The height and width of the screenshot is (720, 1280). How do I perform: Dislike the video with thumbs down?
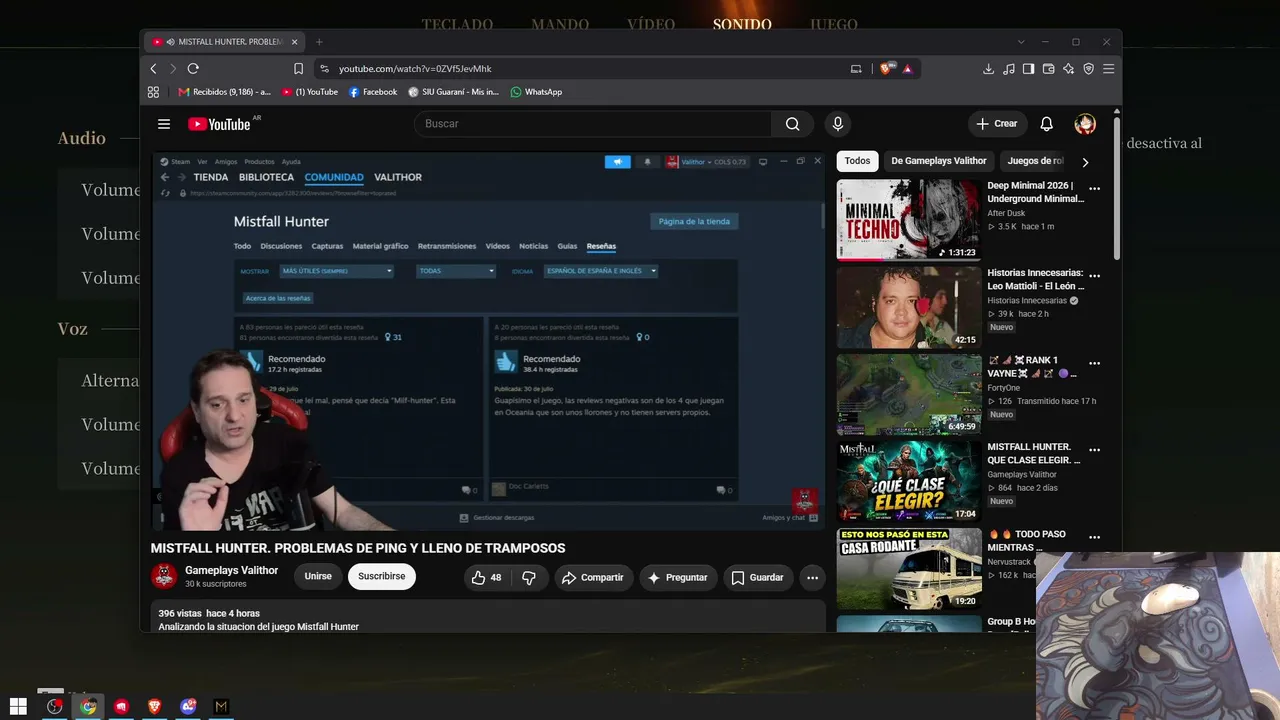coord(529,577)
